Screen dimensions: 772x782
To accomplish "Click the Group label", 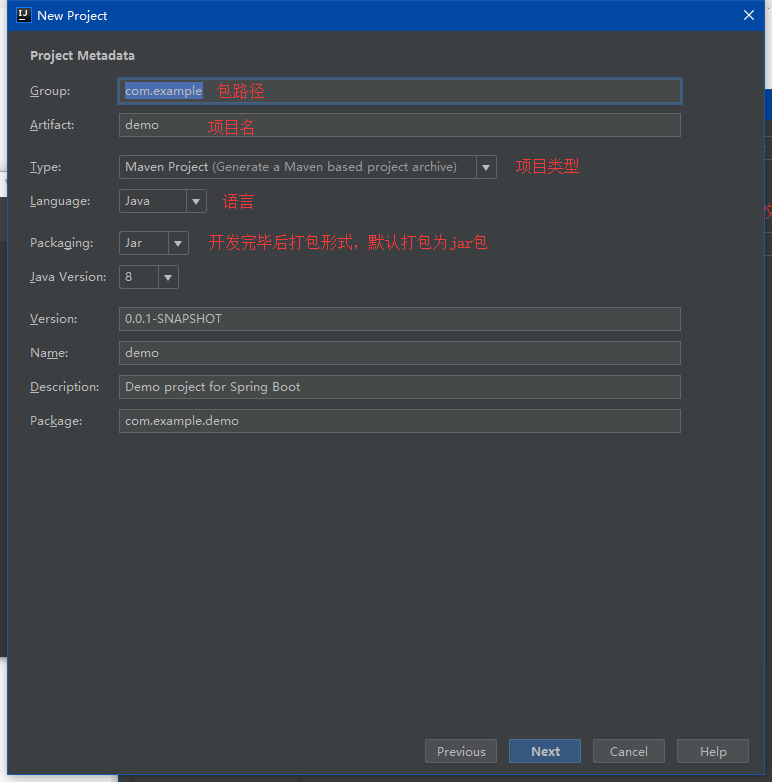I will point(50,91).
